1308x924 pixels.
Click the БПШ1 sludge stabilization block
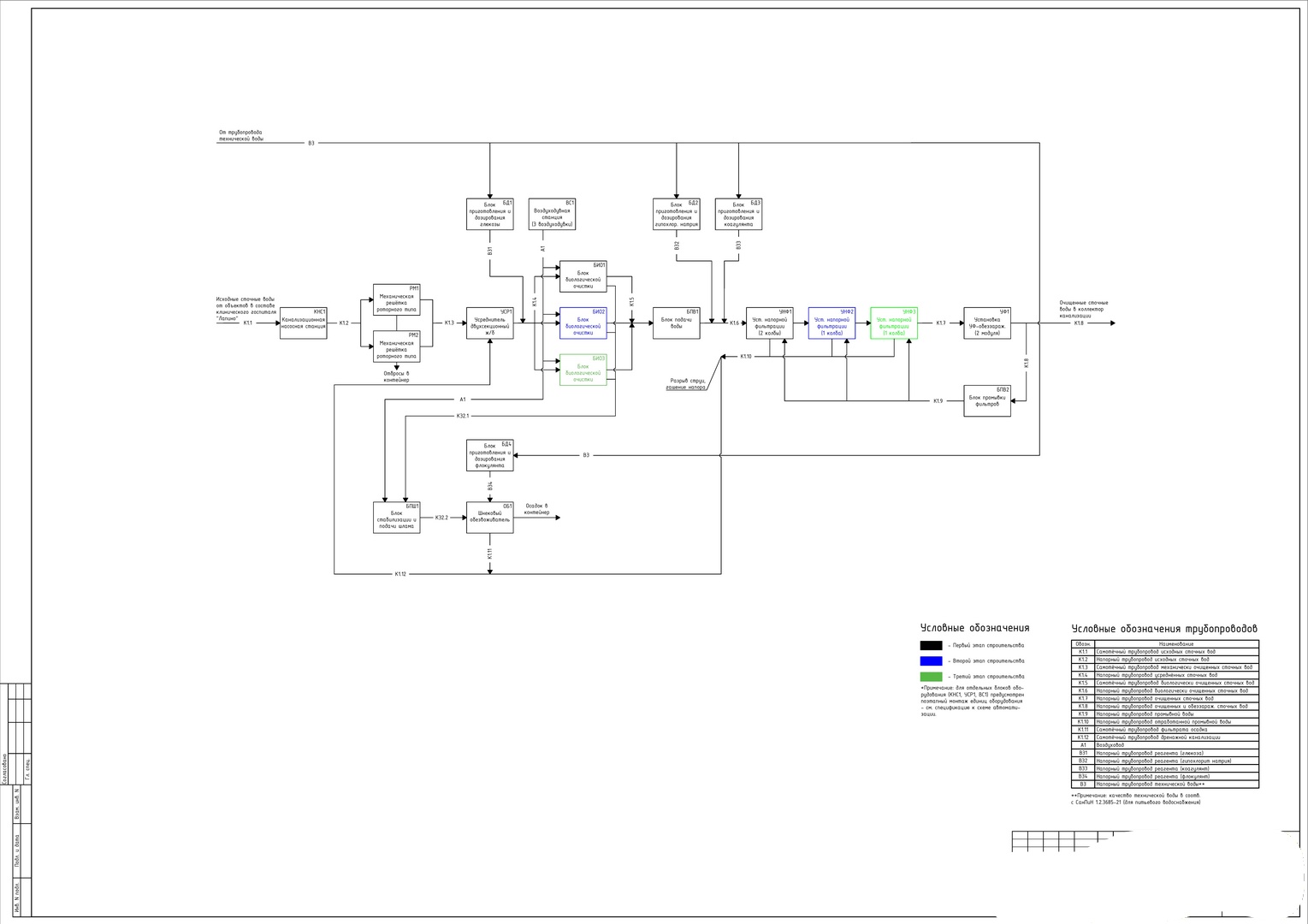397,517
